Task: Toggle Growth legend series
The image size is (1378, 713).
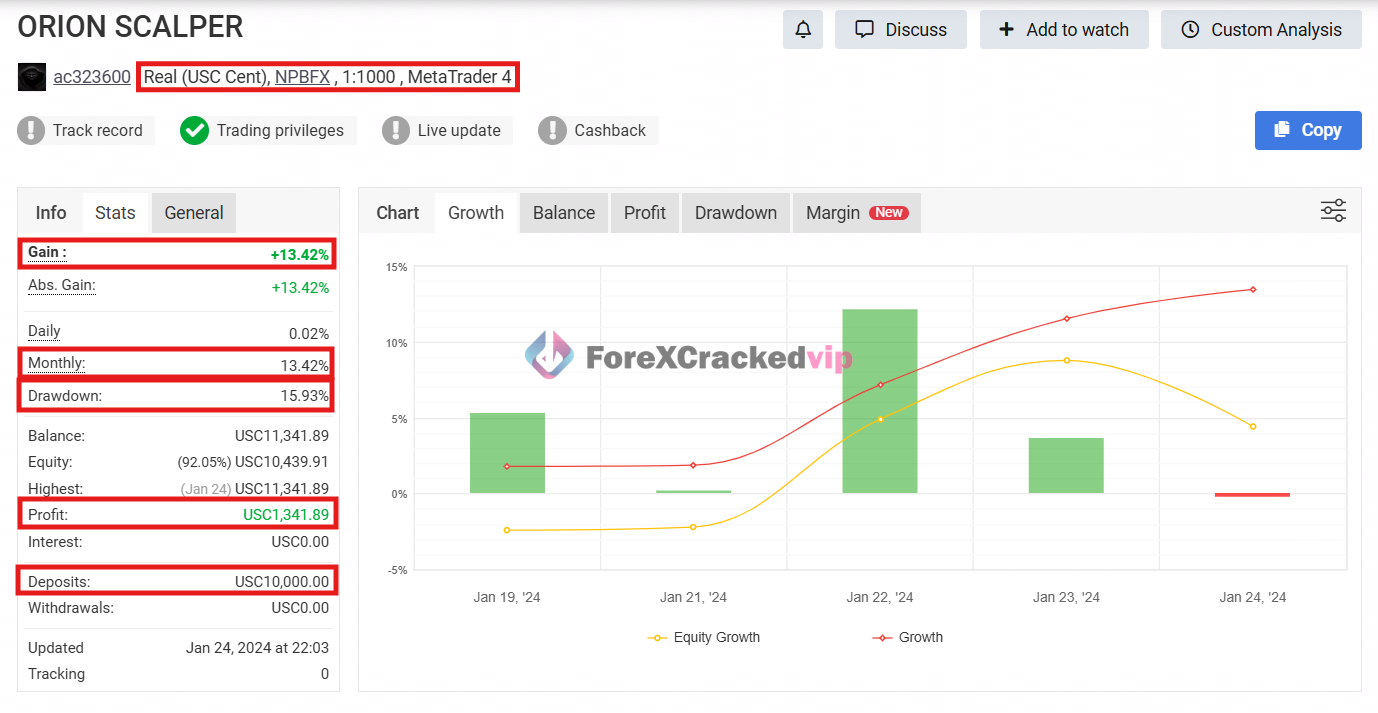Action: pos(908,637)
